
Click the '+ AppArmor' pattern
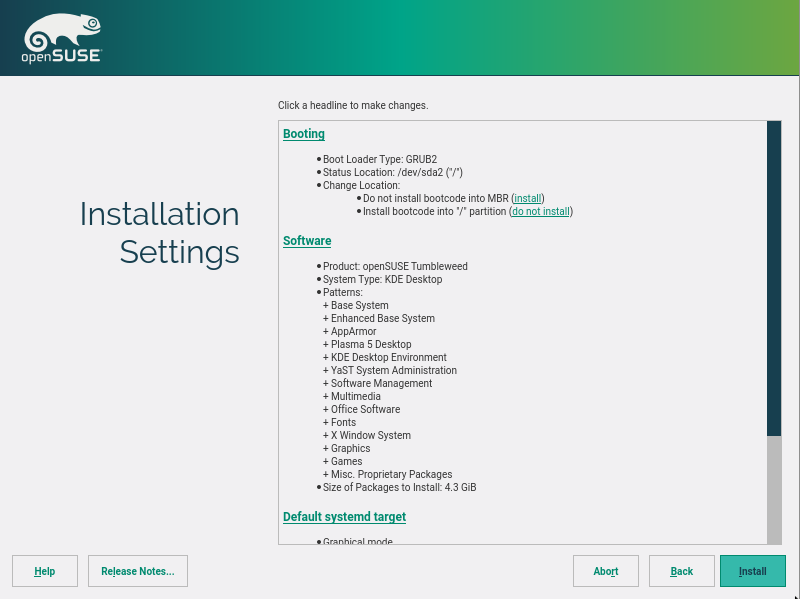point(349,331)
